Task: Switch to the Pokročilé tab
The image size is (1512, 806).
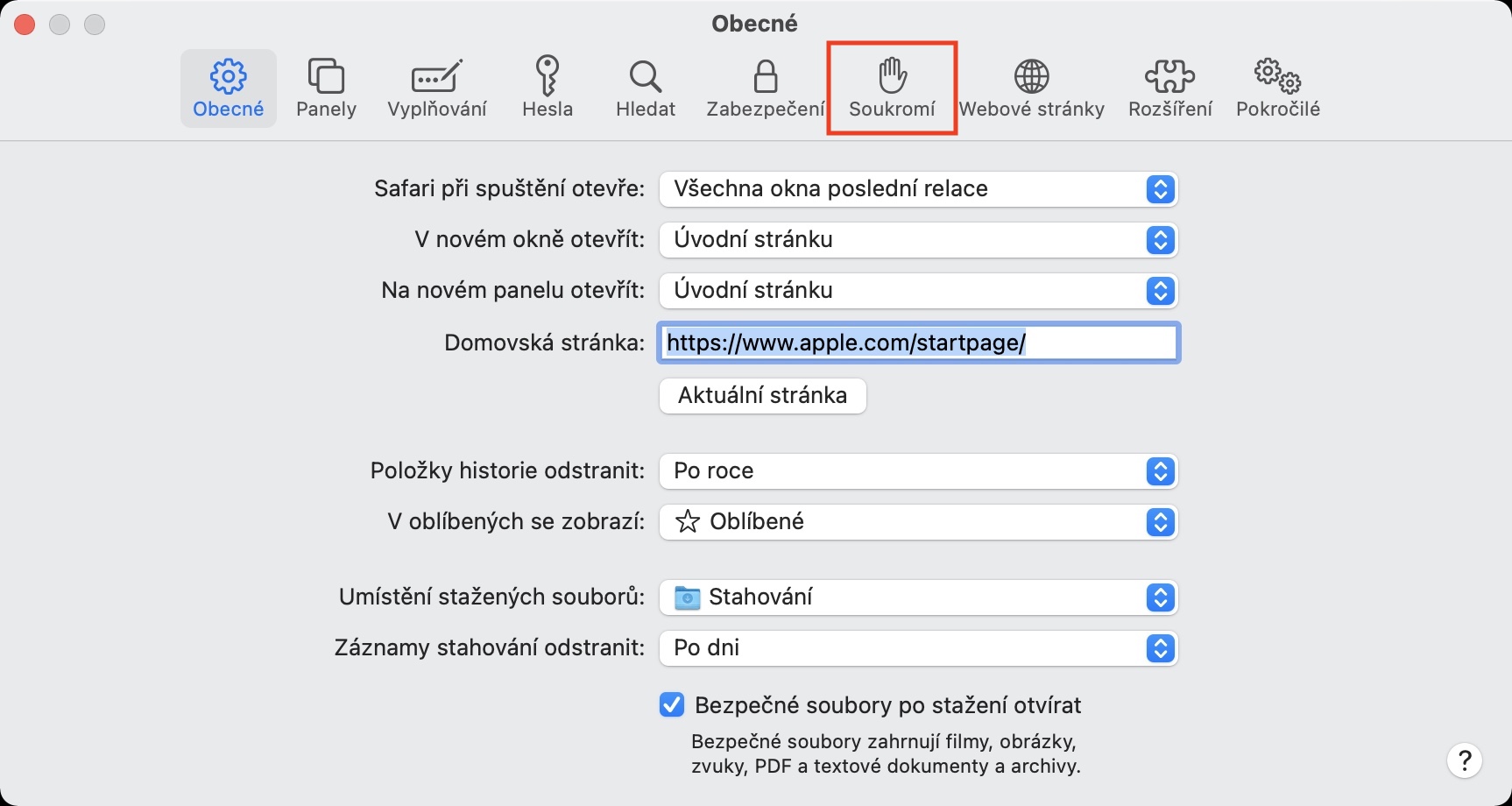Action: coord(1277,88)
